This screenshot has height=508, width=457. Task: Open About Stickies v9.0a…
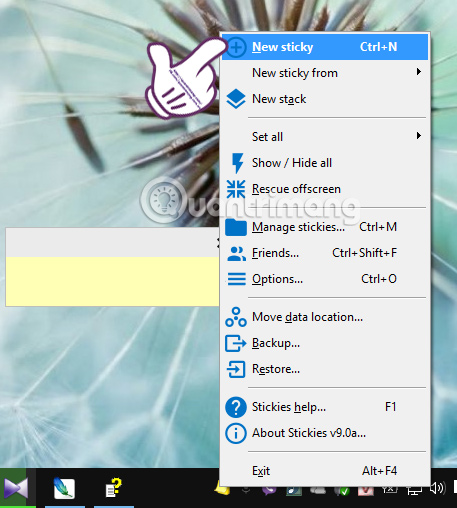324,433
